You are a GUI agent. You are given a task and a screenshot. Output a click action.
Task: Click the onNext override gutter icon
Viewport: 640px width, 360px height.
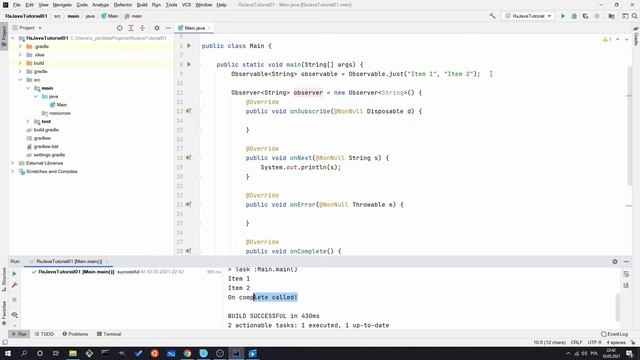coord(189,158)
